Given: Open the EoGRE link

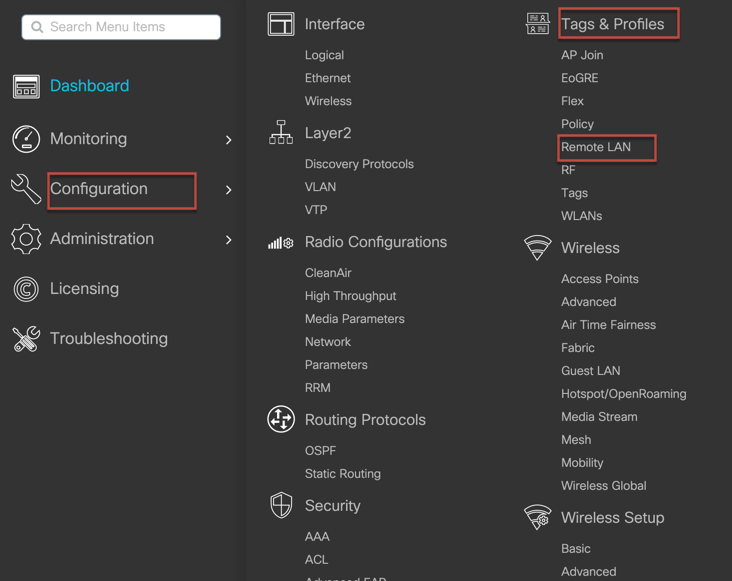Looking at the screenshot, I should pos(579,78).
